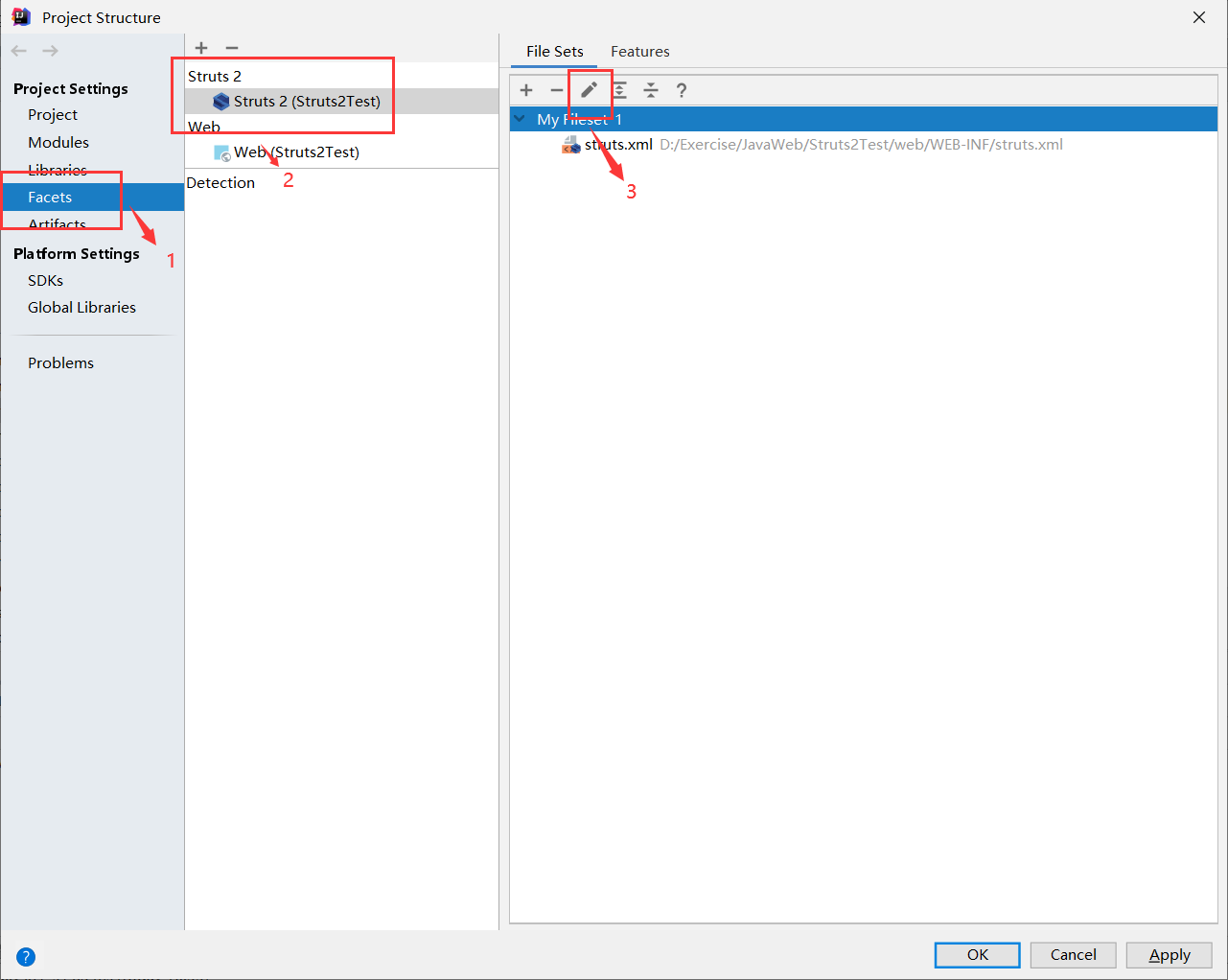Screen dimensions: 1228x980
Task: Open file sets help question mark
Action: (682, 90)
